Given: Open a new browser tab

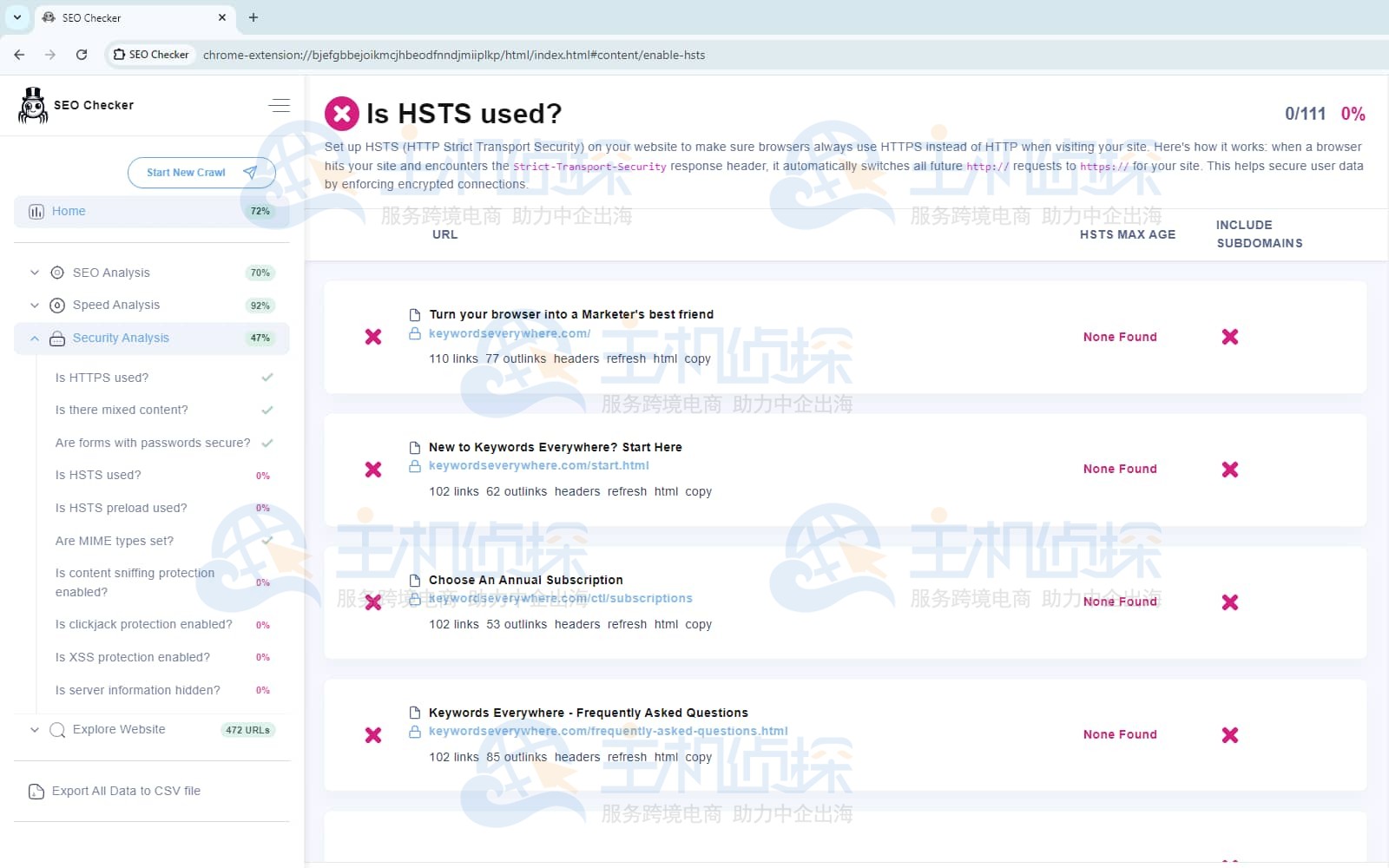Looking at the screenshot, I should (253, 17).
